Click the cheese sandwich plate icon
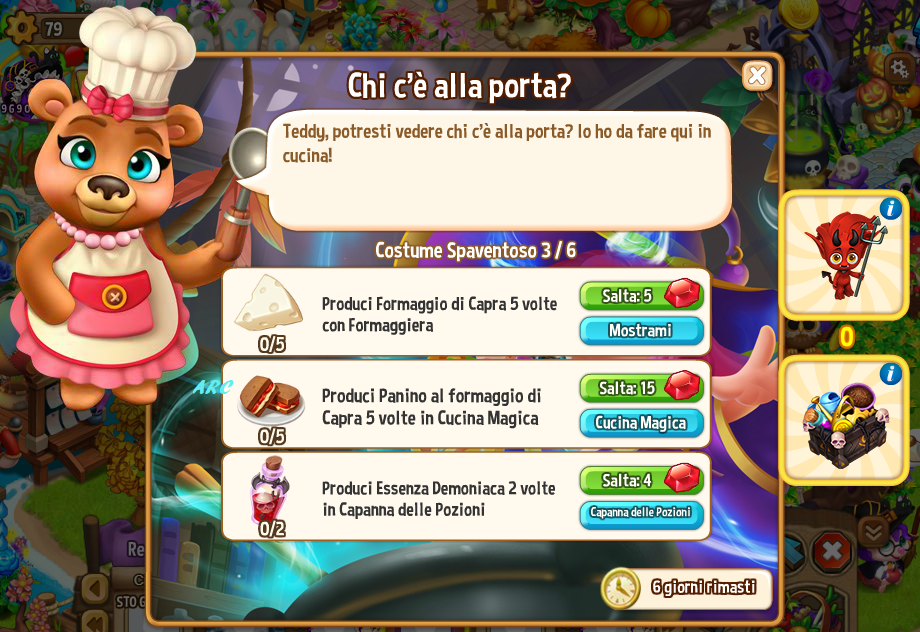Viewport: 920px width, 632px height. click(x=270, y=400)
